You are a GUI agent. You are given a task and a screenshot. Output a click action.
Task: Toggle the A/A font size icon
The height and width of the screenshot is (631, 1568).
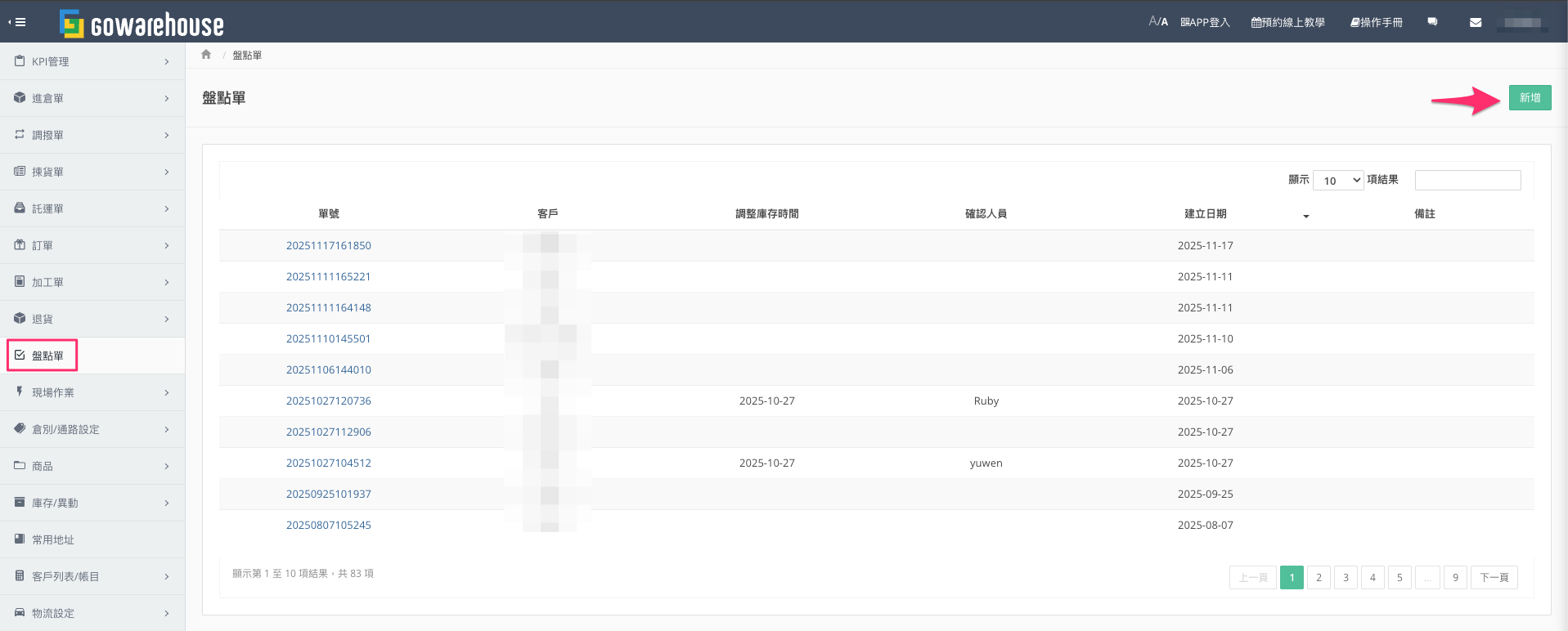[1157, 22]
